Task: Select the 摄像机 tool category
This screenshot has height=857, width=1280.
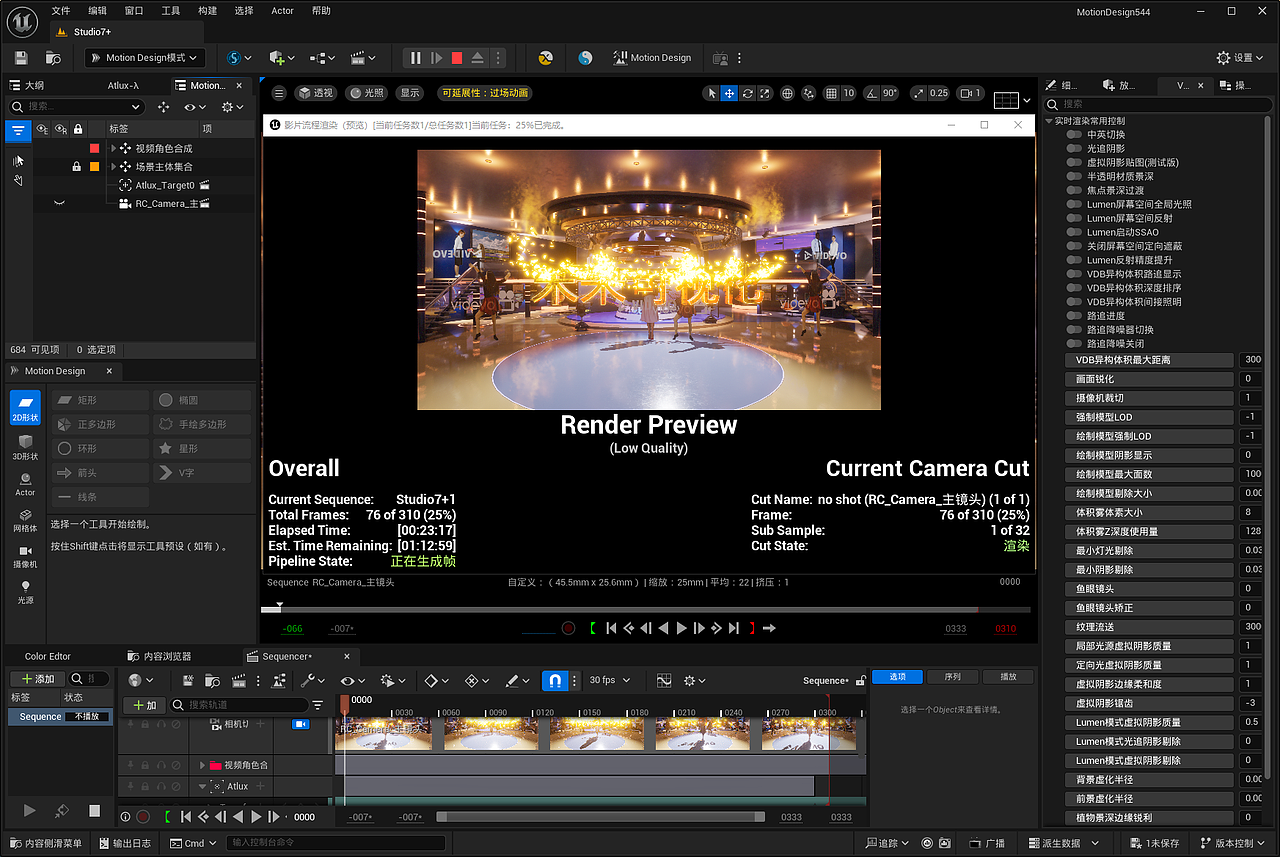Action: coord(25,556)
